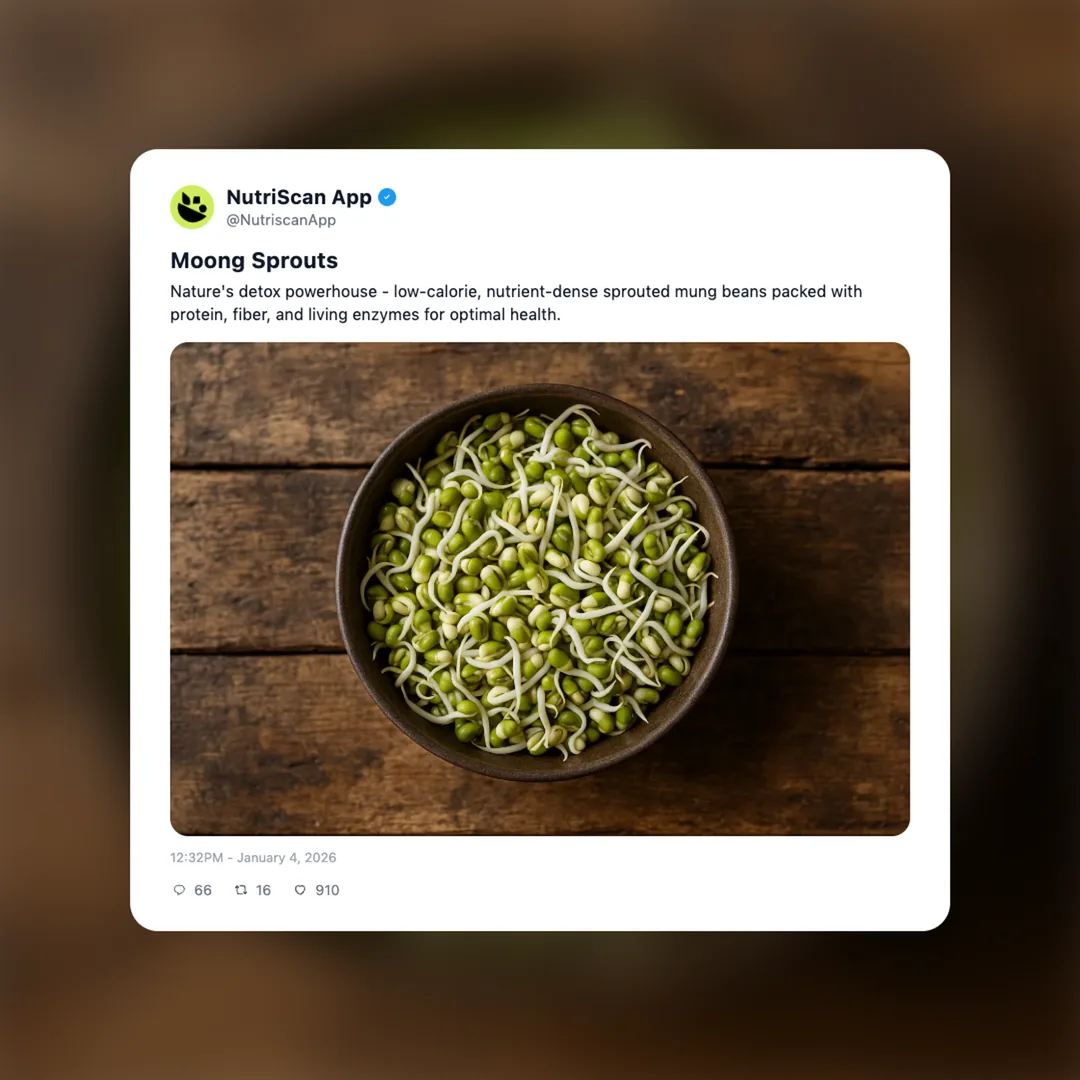Viewport: 1080px width, 1080px height.
Task: Open the @NutriscanApp handle link
Action: coord(281,220)
